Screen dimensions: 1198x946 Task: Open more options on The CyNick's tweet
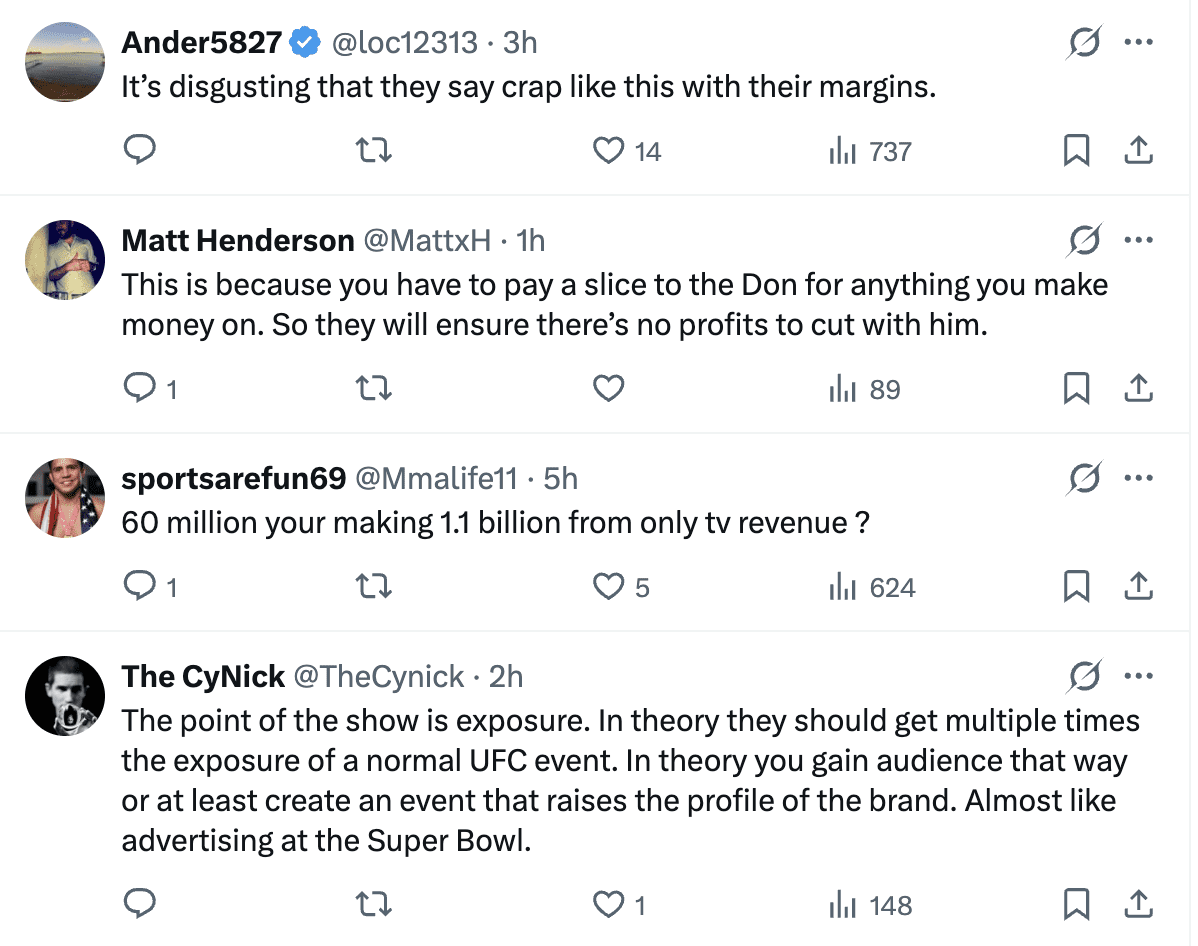coord(1139,677)
